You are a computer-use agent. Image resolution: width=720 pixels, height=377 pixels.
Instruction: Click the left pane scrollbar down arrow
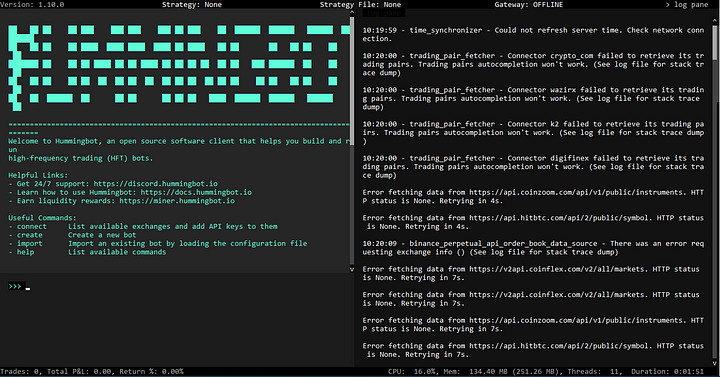(x=352, y=270)
